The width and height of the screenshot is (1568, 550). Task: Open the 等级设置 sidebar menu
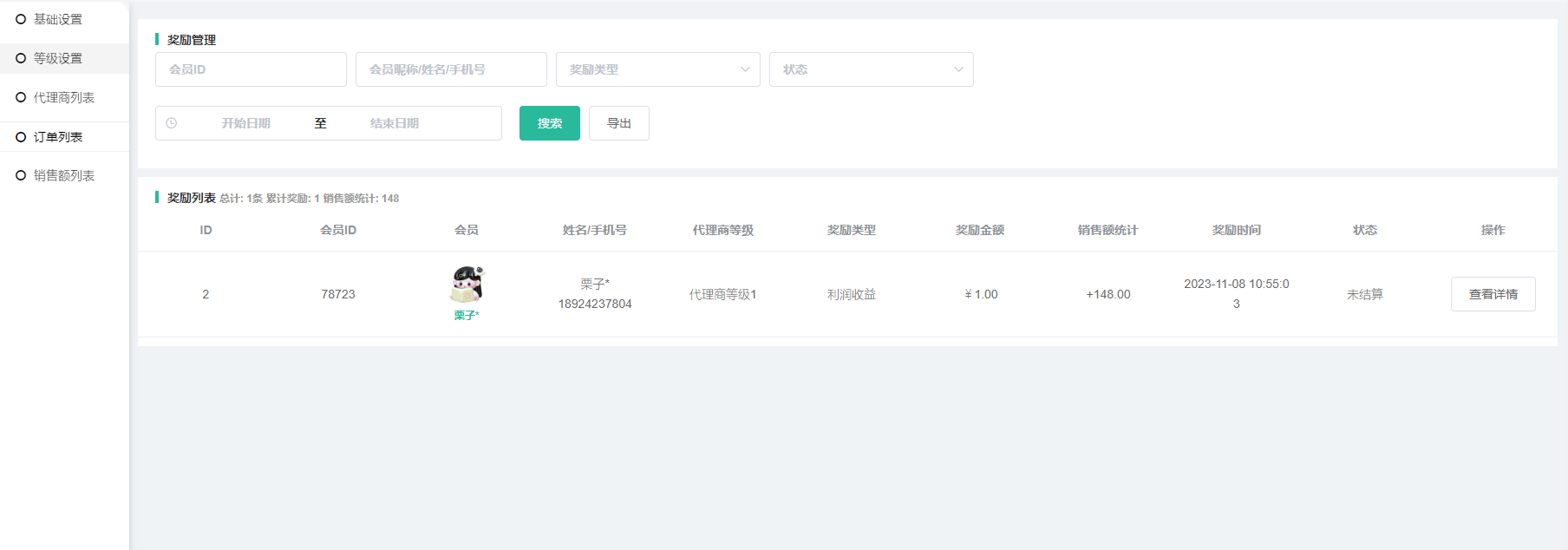58,58
